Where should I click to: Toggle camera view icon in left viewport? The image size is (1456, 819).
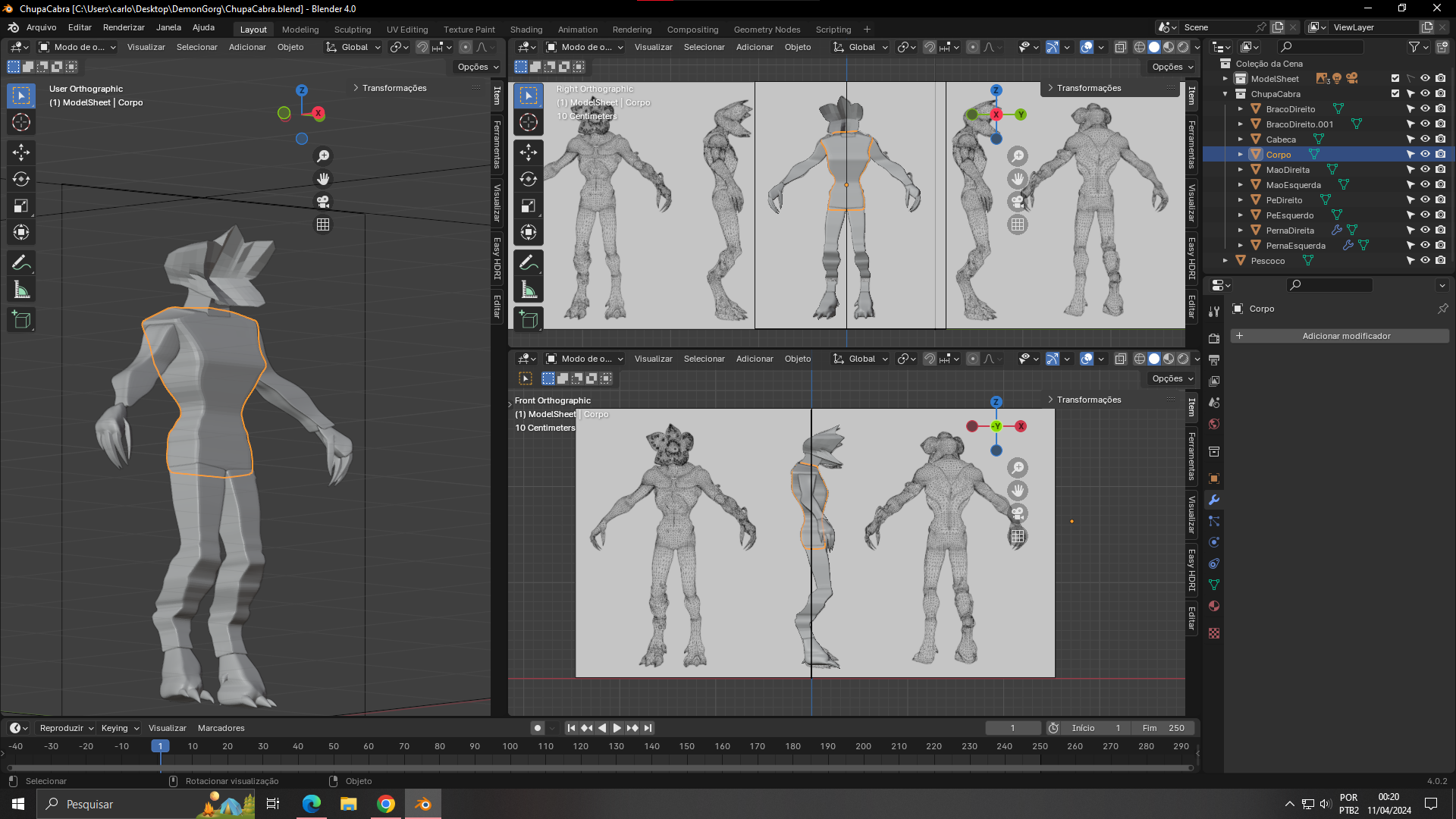coord(323,202)
